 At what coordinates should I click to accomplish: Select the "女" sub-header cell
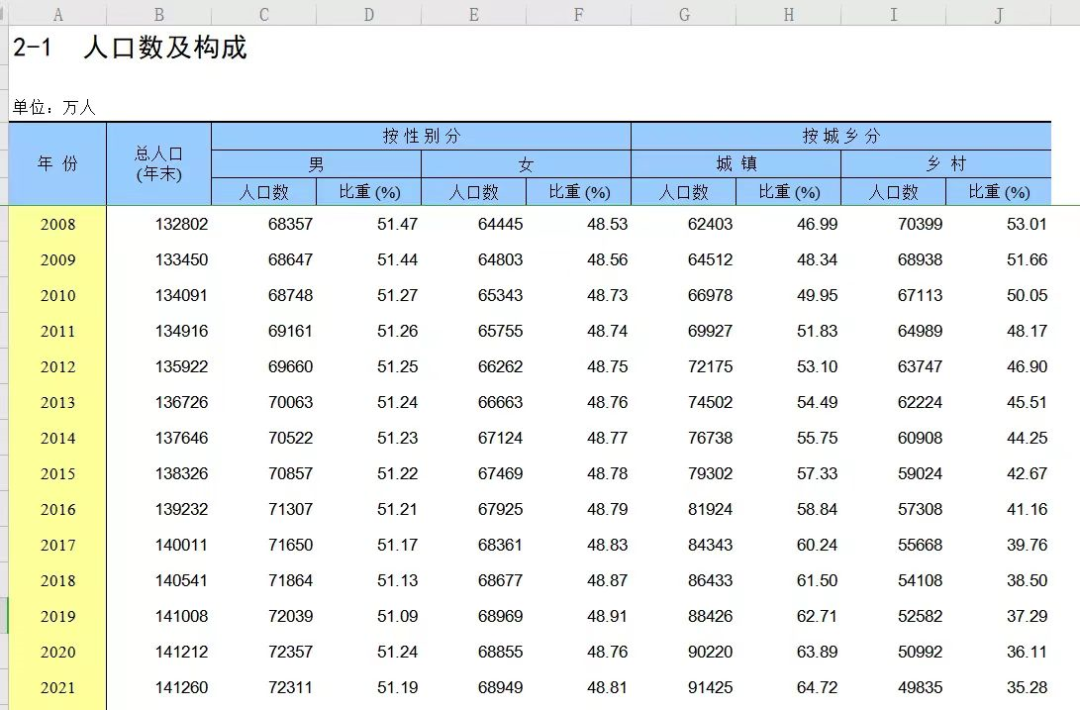pyautogui.click(x=526, y=164)
